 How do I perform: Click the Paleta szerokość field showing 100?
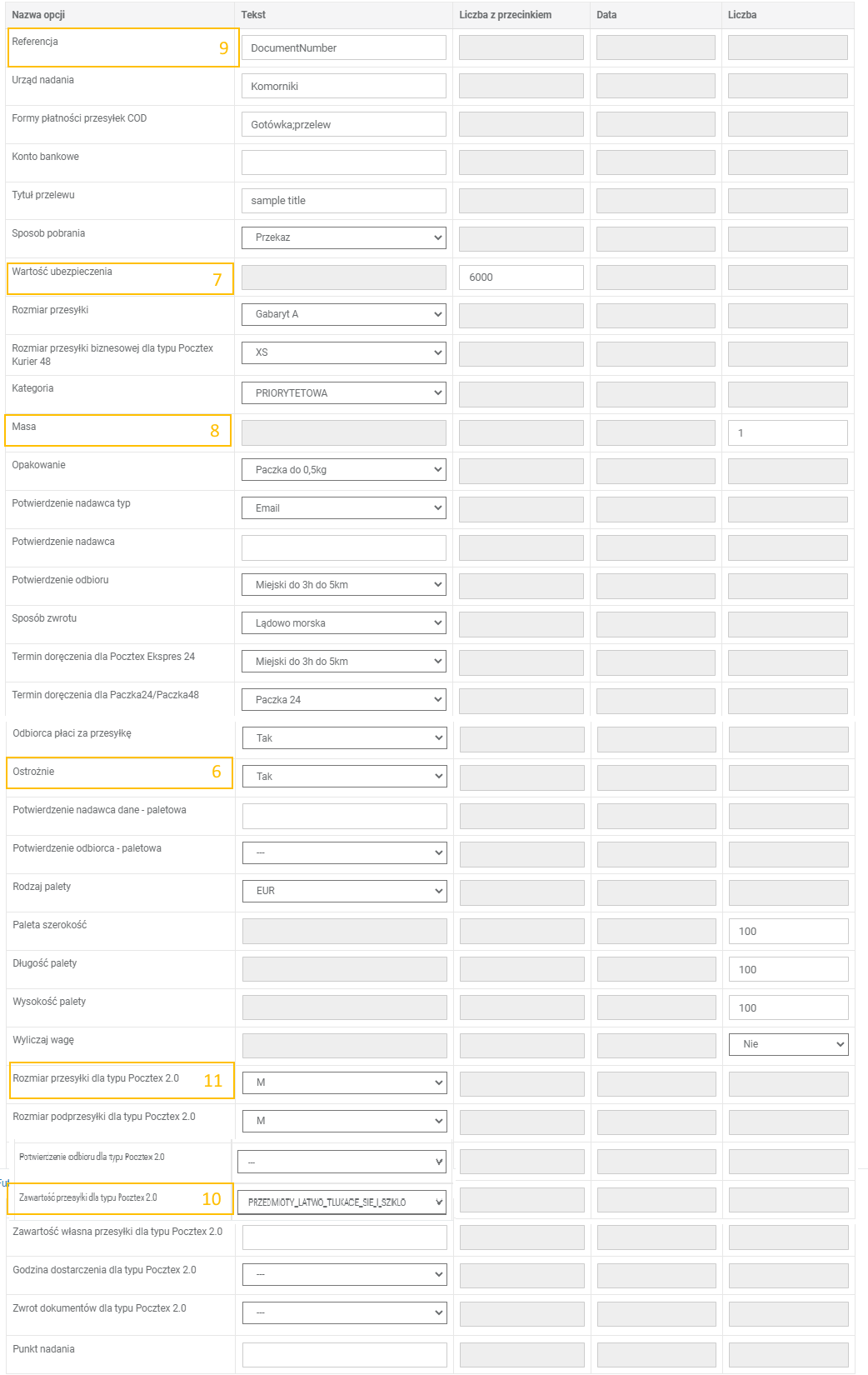click(x=788, y=932)
